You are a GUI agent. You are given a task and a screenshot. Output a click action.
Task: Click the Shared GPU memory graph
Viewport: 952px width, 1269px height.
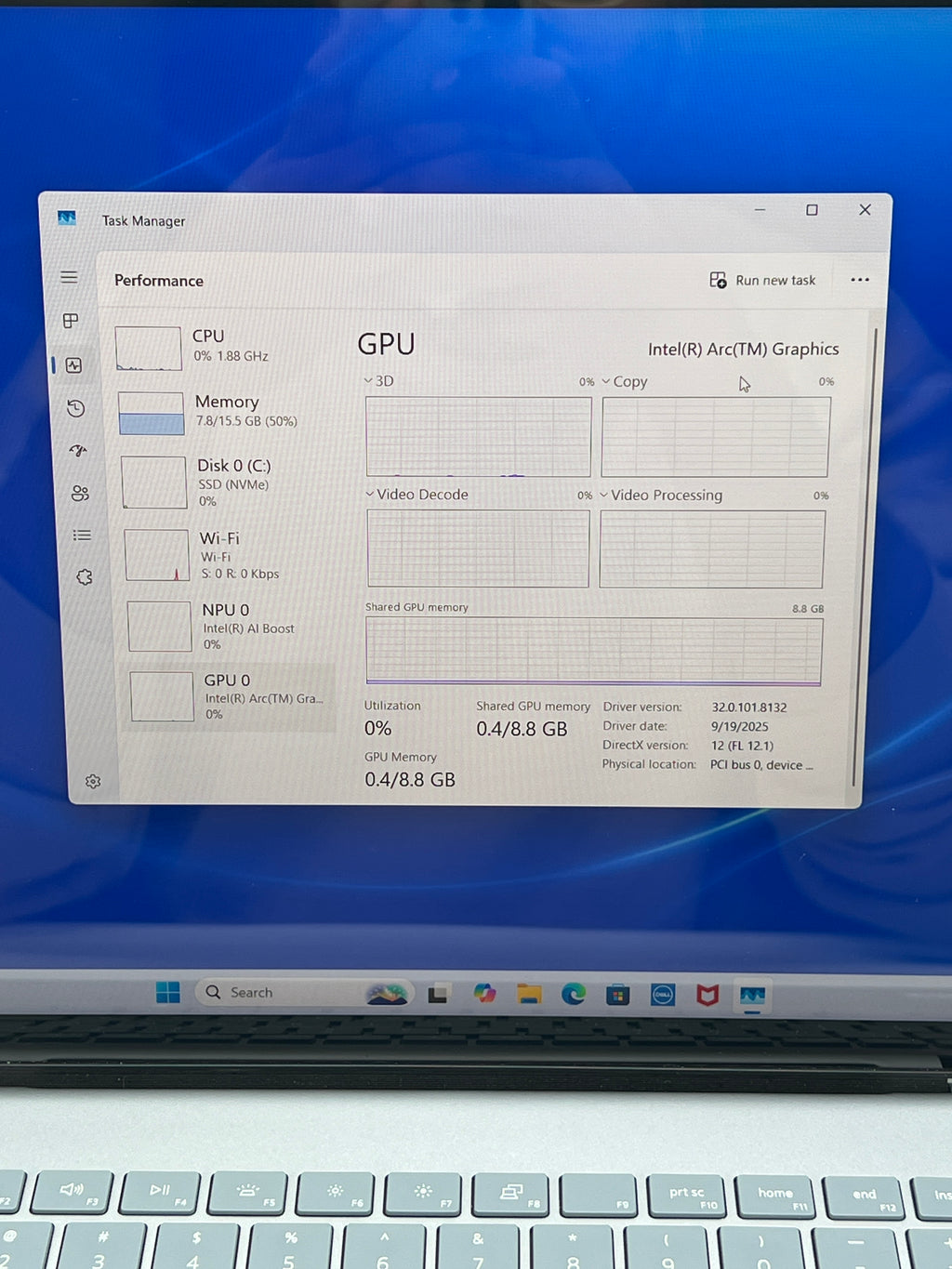(593, 652)
